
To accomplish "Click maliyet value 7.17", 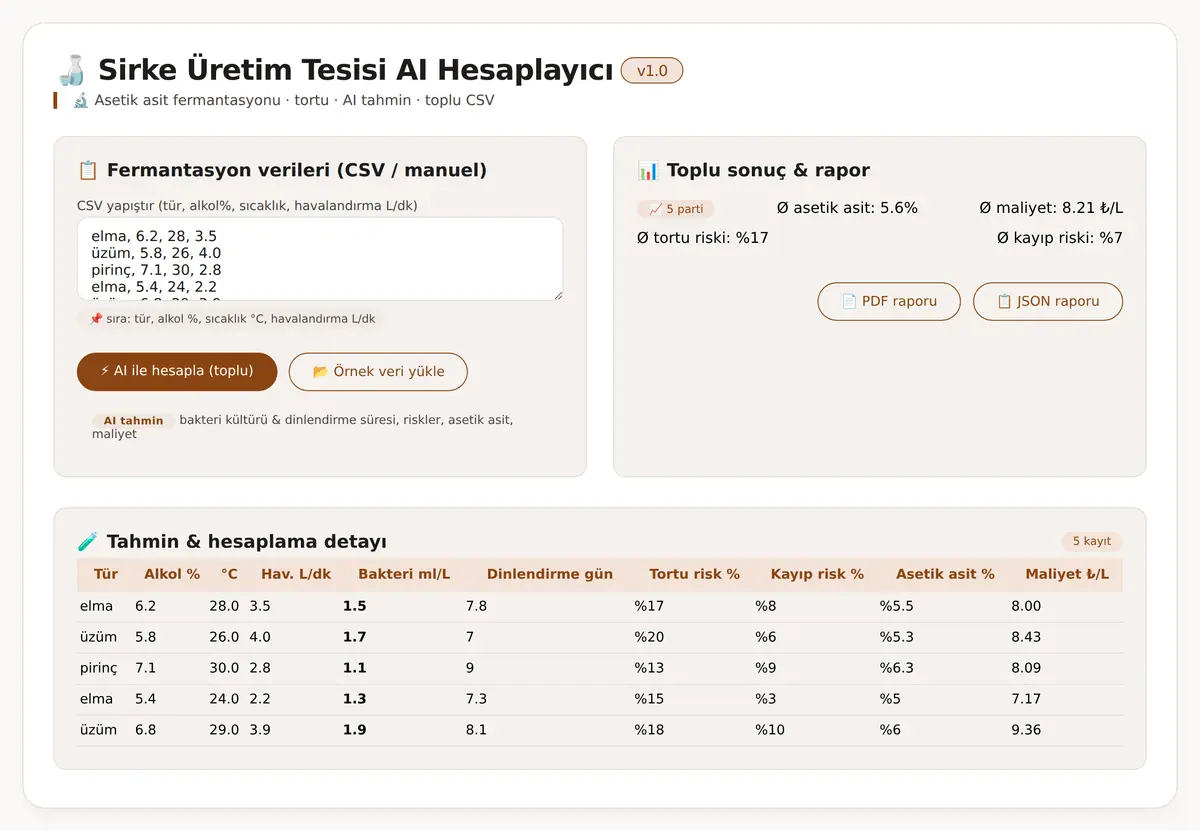I will click(x=1026, y=699).
